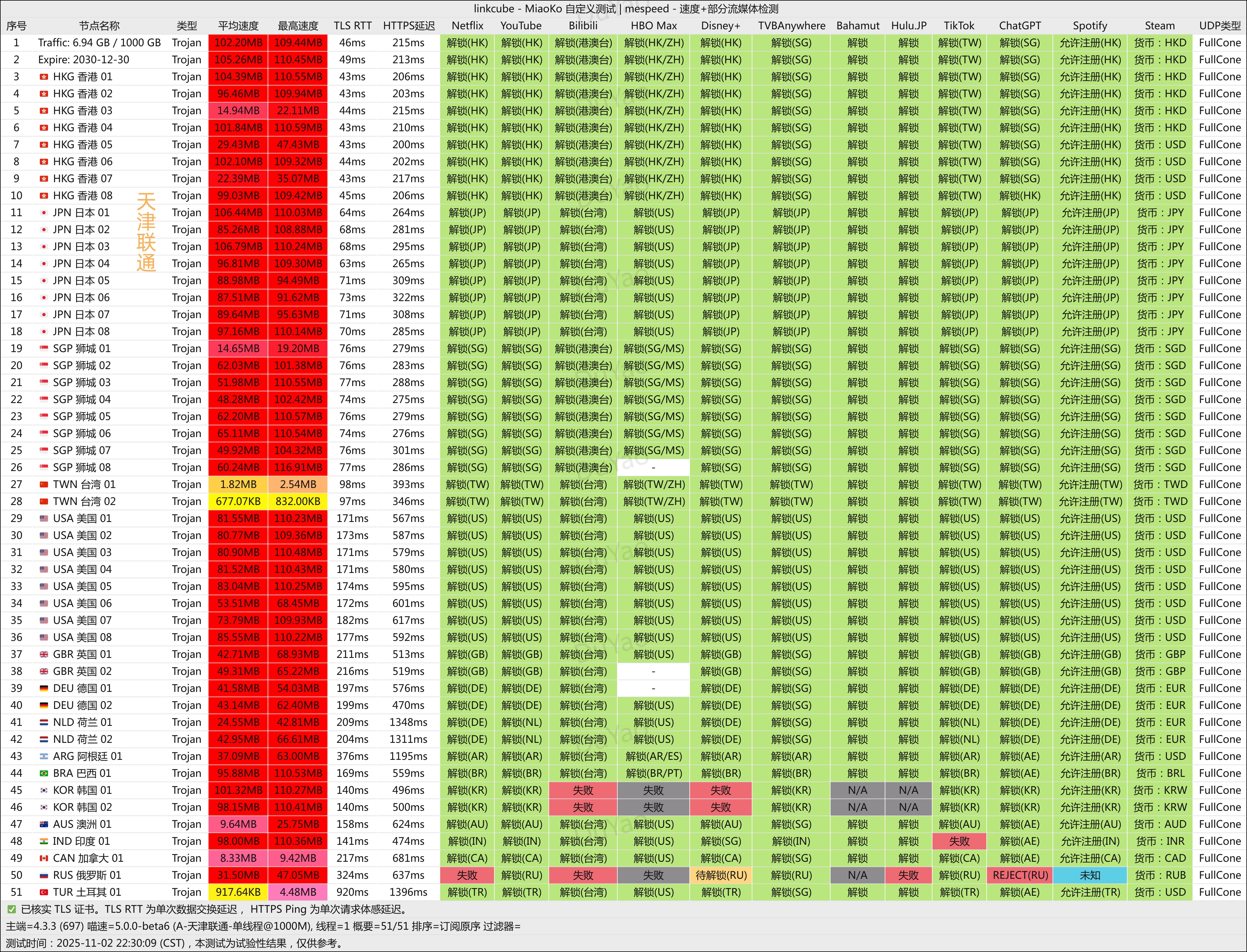The width and height of the screenshot is (1247, 952).
Task: Click the Expire: 2030-12-30 node name
Action: [x=83, y=59]
